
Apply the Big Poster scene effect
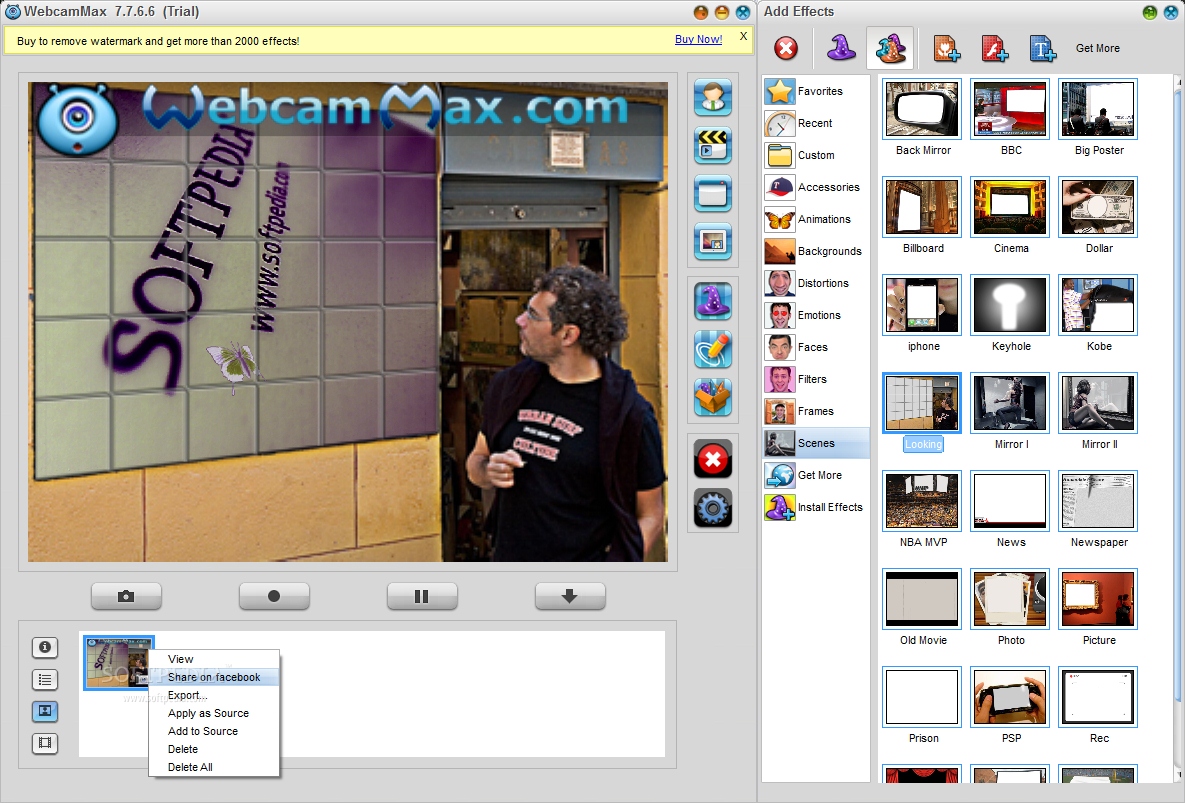1098,110
